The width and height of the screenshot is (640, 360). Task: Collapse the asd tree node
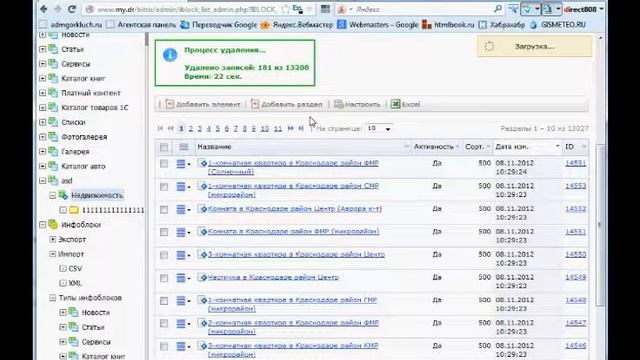(x=42, y=180)
